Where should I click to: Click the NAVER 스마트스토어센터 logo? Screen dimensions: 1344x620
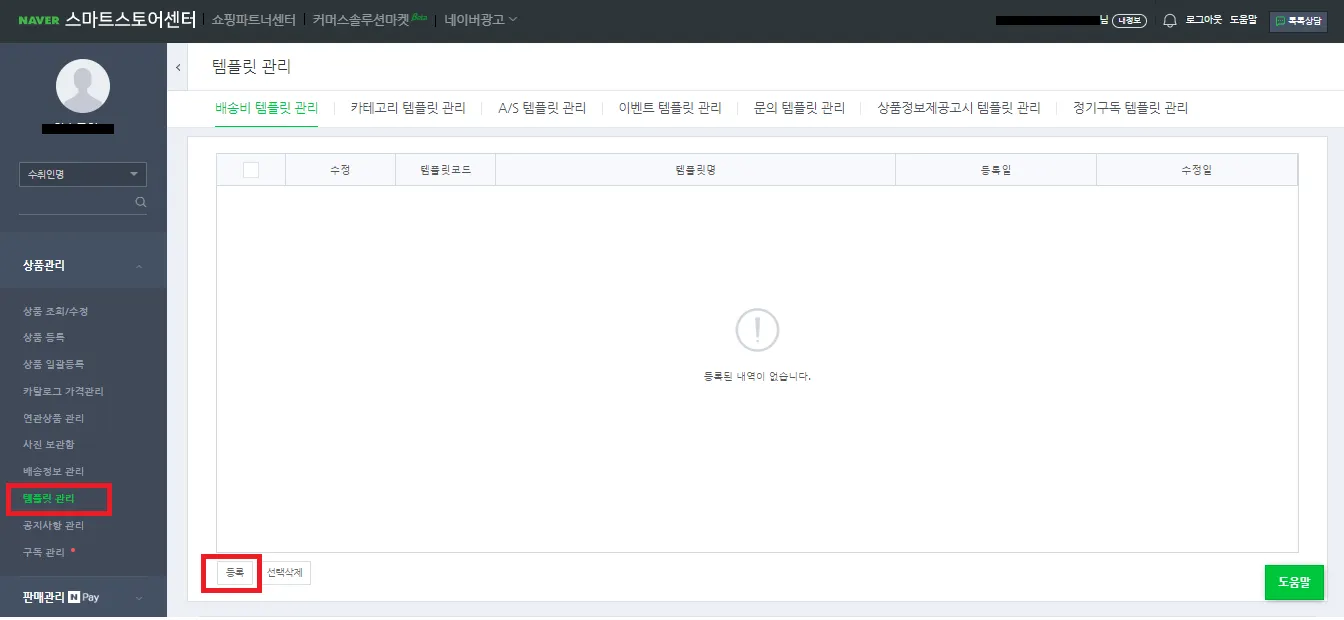point(106,19)
